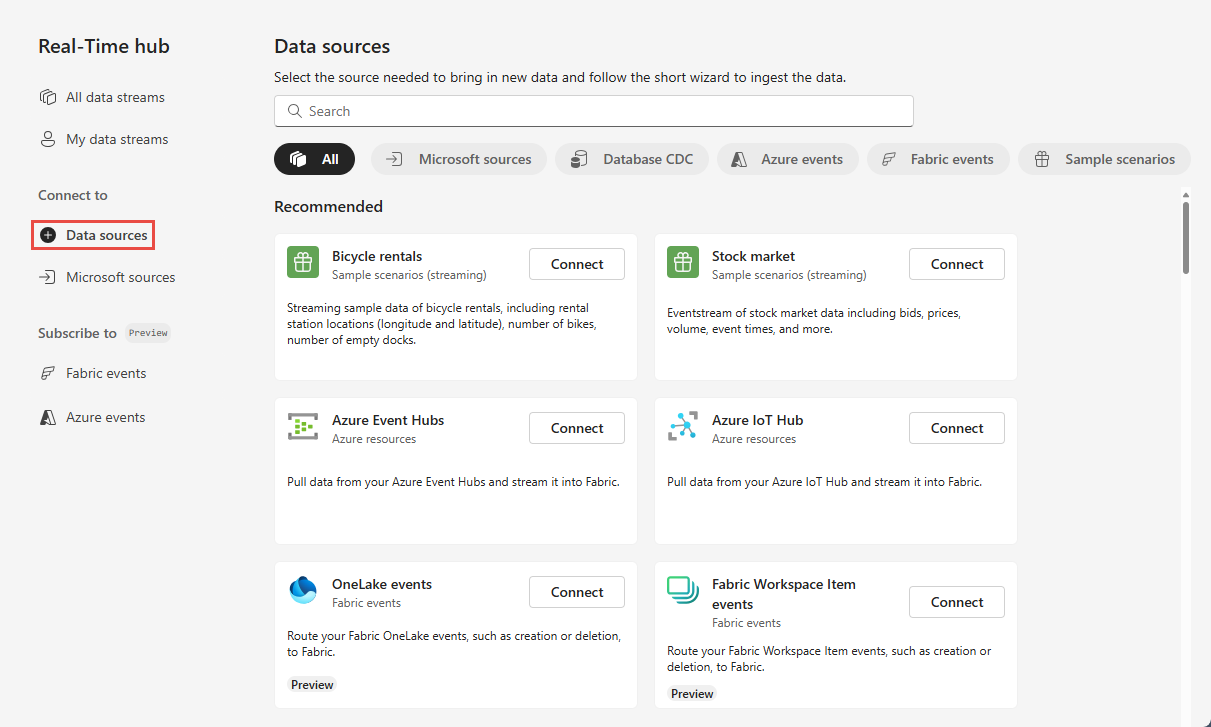Click the OneLake events icon
The height and width of the screenshot is (727, 1211).
point(303,590)
